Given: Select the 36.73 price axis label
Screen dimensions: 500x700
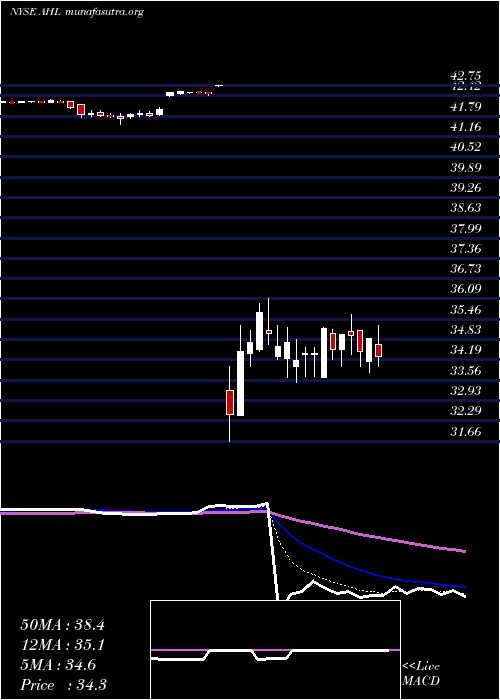Looking at the screenshot, I should (466, 269).
